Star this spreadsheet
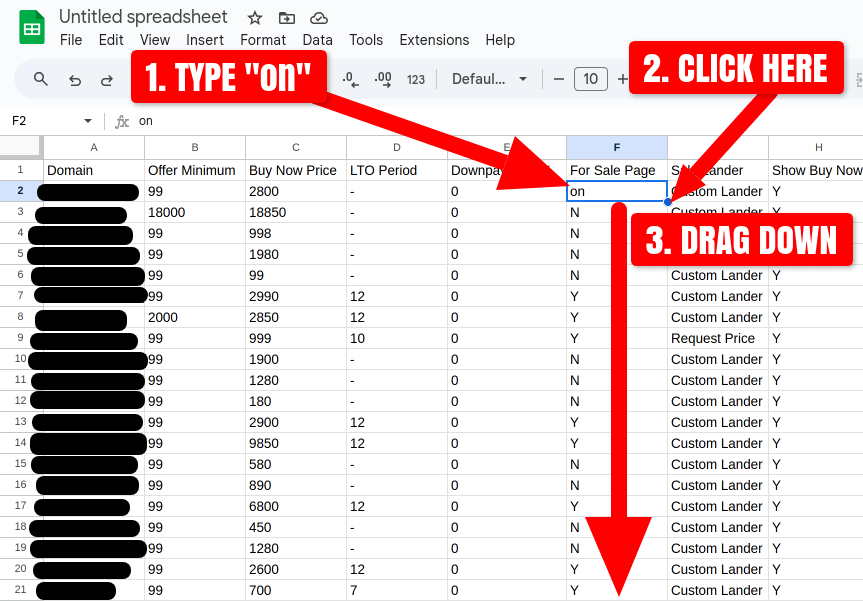 tap(254, 17)
